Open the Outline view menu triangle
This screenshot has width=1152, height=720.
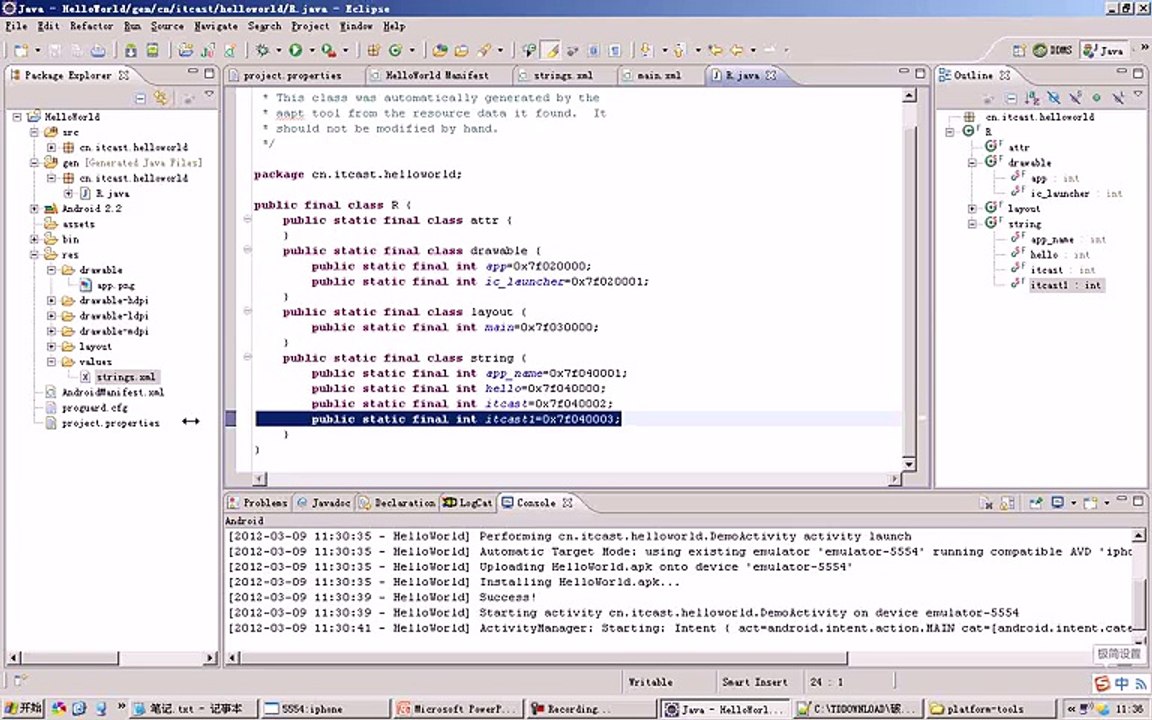pyautogui.click(x=1137, y=94)
